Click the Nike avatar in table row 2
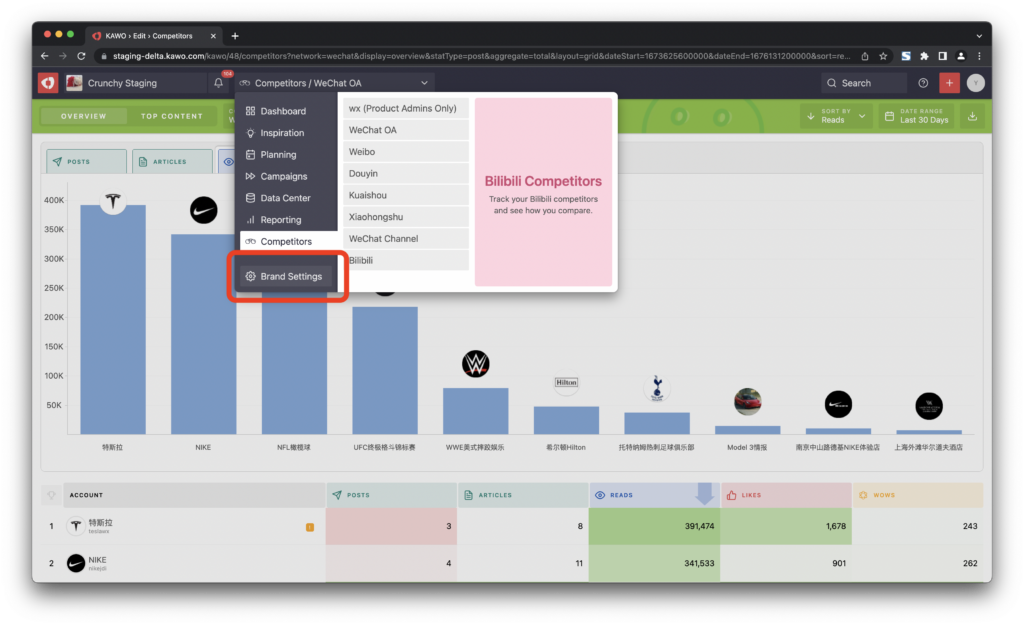1024x625 pixels. point(76,563)
